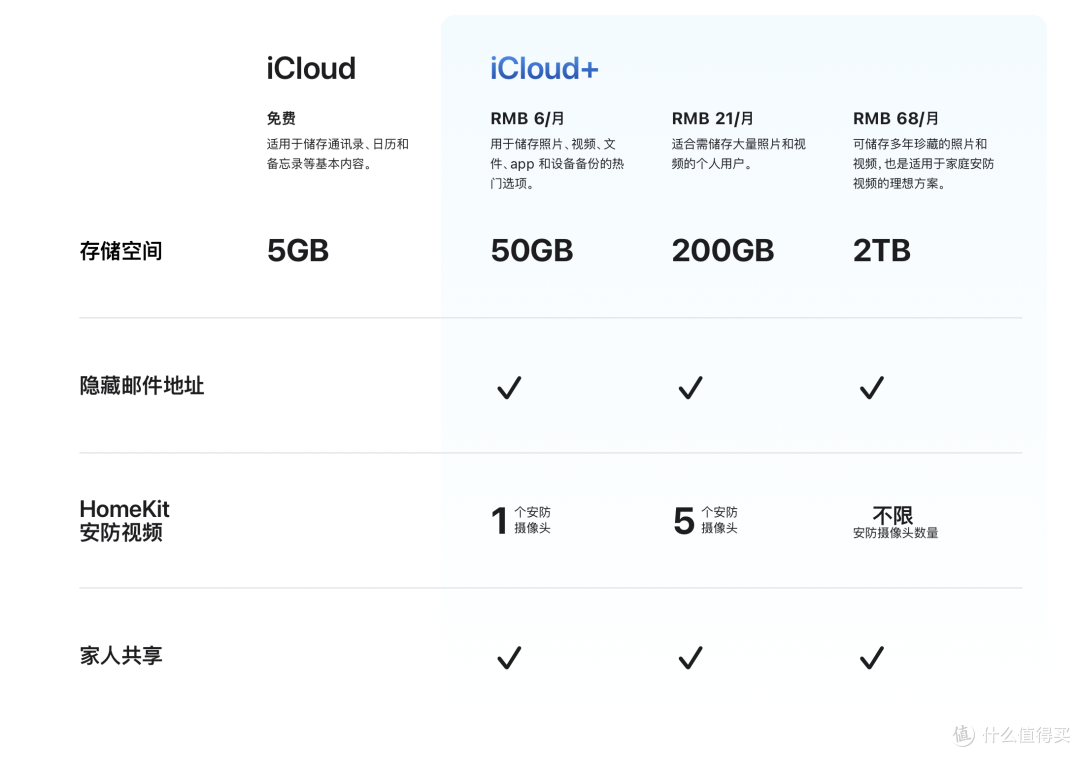The width and height of the screenshot is (1080, 757).
Task: Click the 隐藏邮件地址 row label
Action: tap(142, 386)
